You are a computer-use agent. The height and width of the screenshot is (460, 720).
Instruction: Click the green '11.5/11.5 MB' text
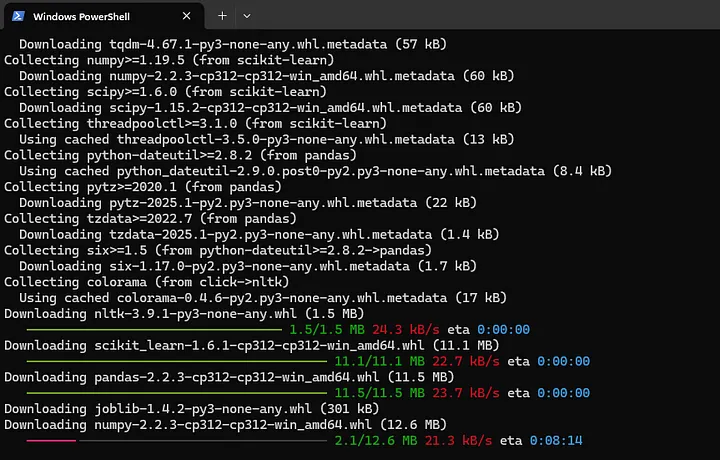tap(380, 393)
